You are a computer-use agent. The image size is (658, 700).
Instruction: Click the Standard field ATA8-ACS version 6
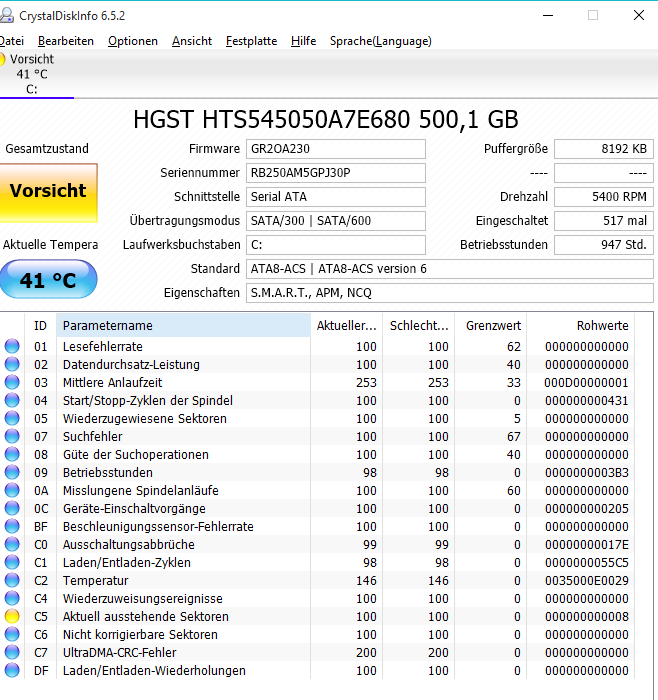(x=450, y=269)
